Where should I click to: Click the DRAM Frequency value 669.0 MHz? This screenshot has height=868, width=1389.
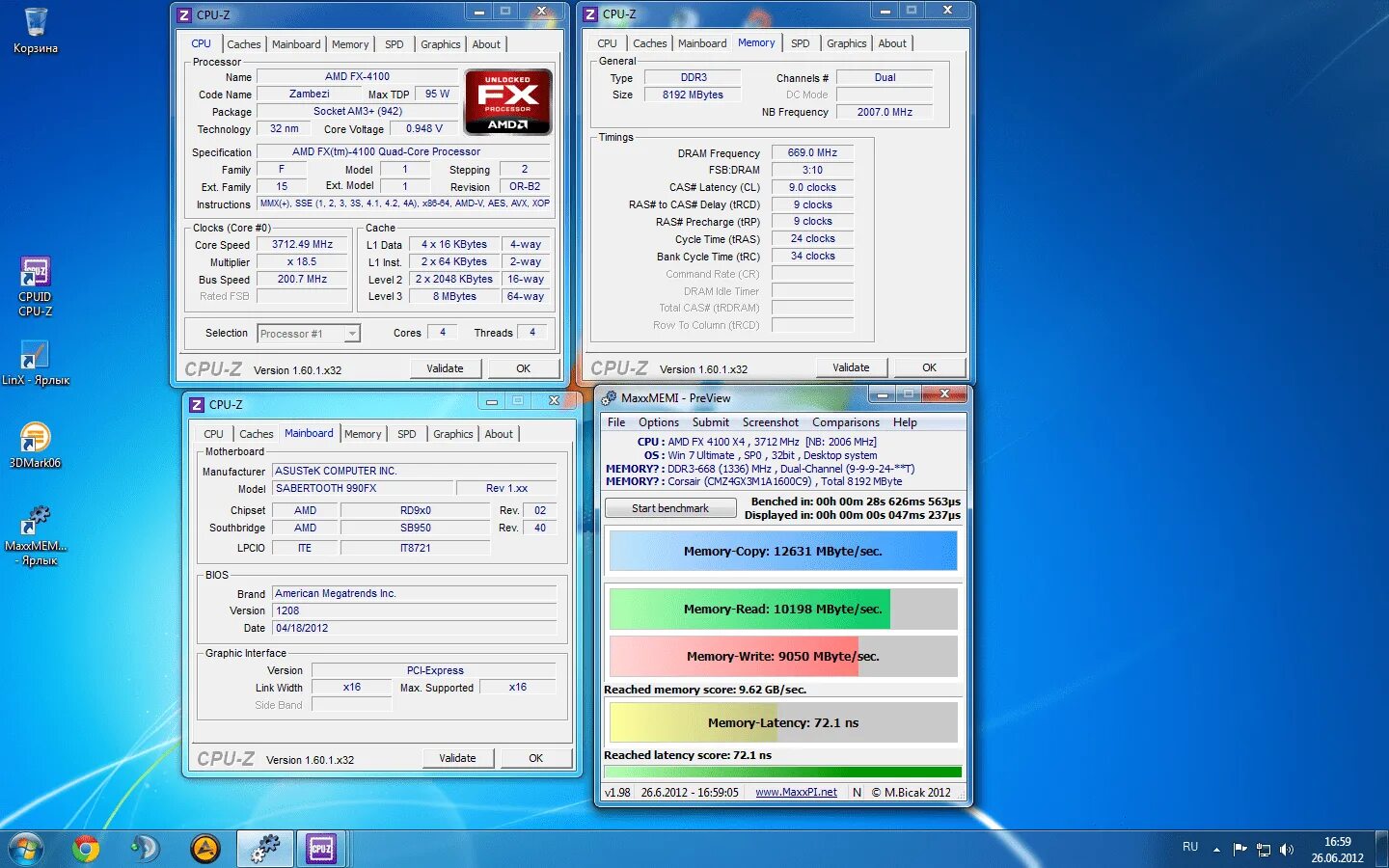[x=812, y=152]
